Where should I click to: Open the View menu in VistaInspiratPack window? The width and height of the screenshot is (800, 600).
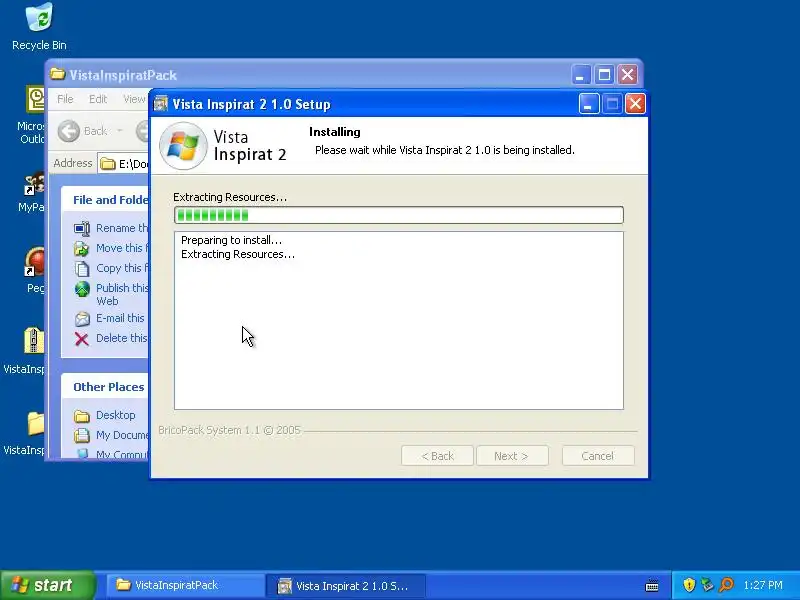coord(134,99)
